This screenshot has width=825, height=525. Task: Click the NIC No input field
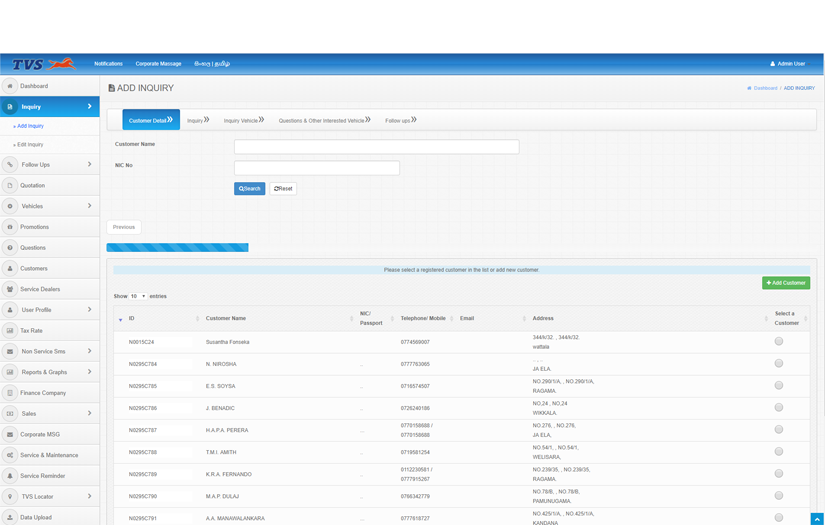(x=317, y=168)
